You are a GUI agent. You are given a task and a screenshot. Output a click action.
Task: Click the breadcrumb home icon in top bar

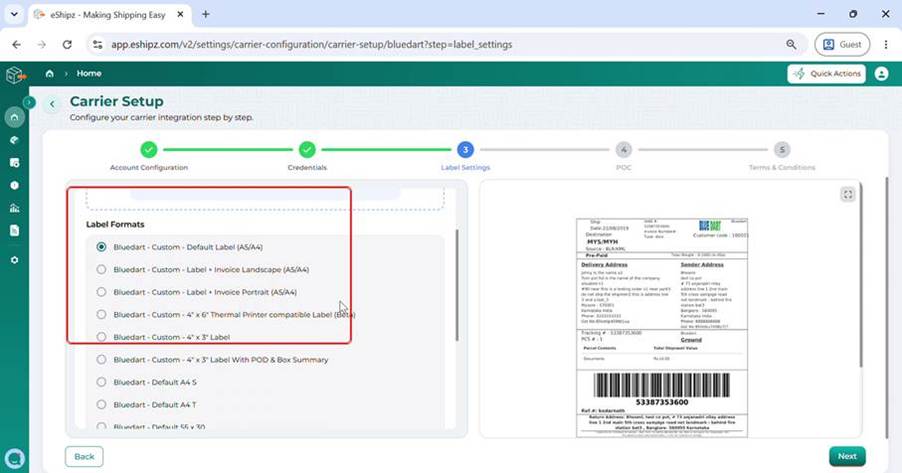pyautogui.click(x=49, y=74)
